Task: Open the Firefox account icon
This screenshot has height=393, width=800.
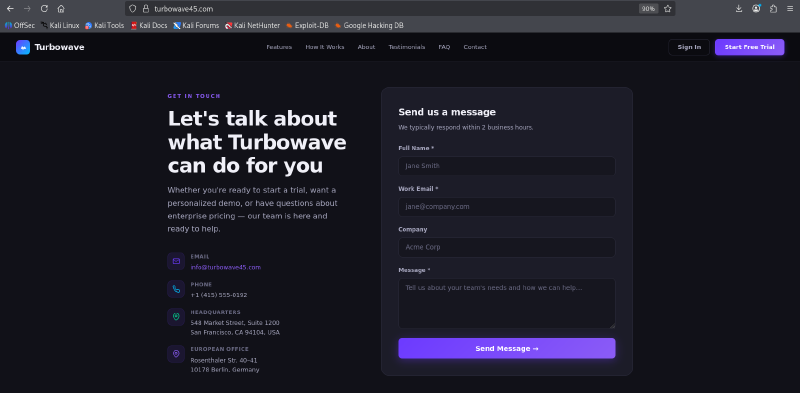Action: point(756,9)
